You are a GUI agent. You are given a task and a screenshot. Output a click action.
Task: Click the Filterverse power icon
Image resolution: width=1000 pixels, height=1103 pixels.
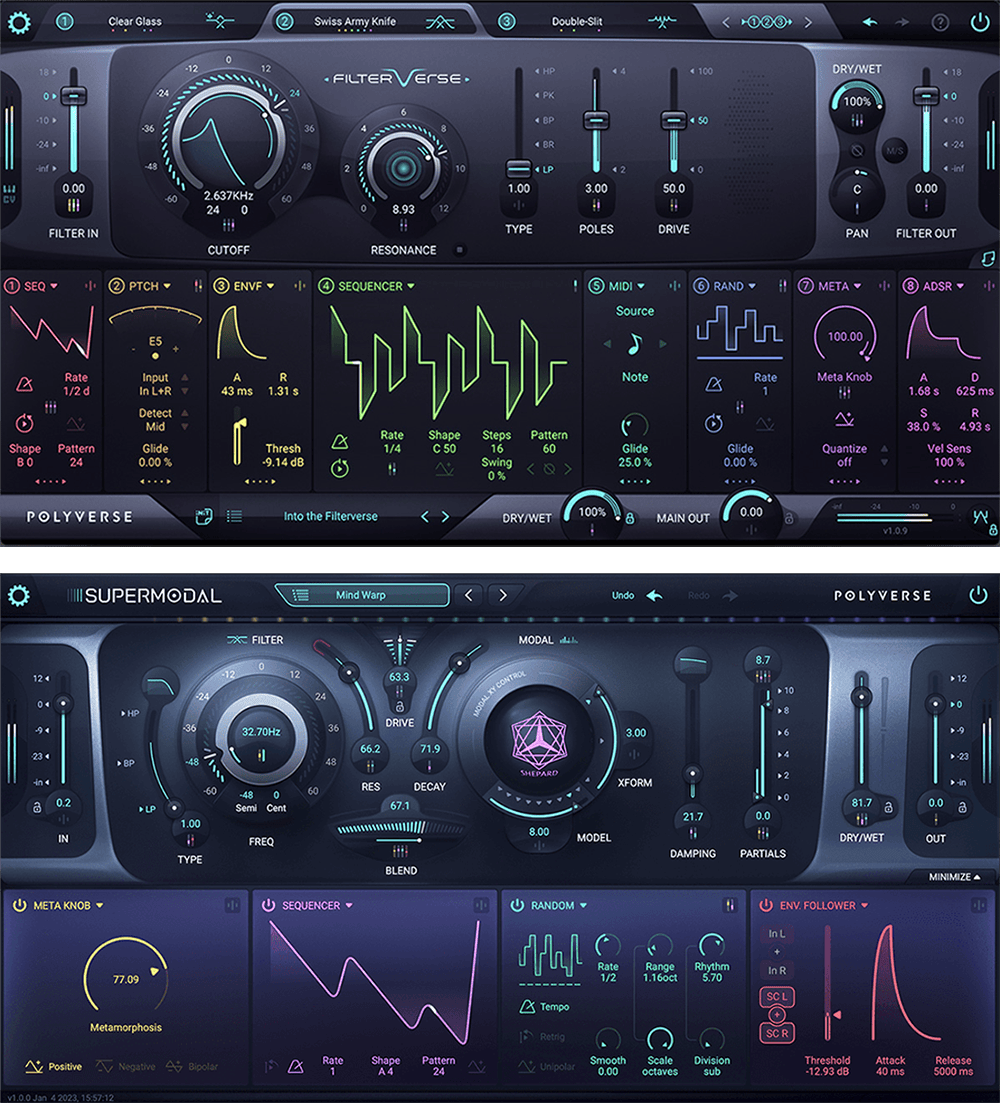pyautogui.click(x=979, y=21)
